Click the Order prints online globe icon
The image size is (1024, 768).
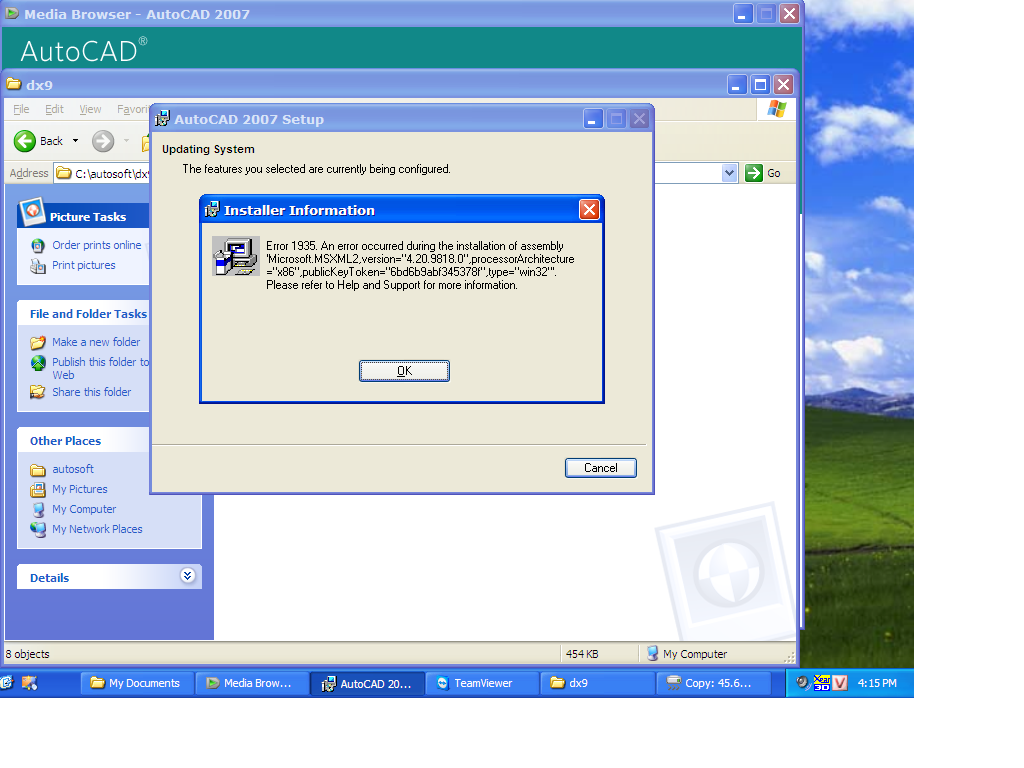(x=38, y=246)
